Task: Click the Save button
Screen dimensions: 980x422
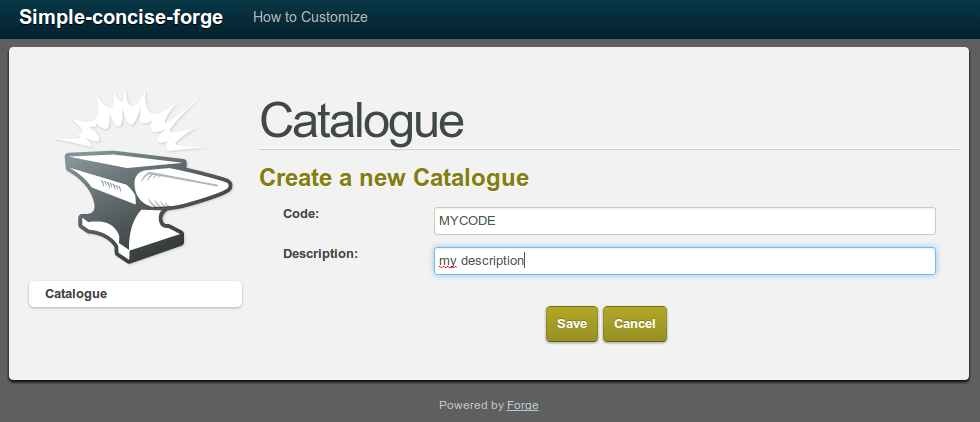Action: 572,324
